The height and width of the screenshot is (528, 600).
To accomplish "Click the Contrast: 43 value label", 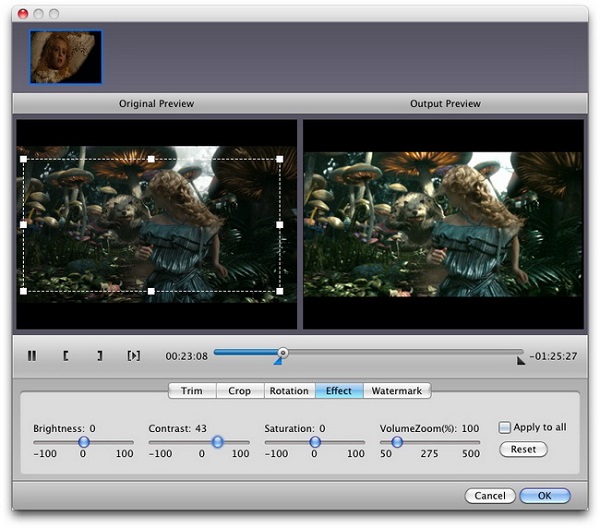I will [x=178, y=428].
